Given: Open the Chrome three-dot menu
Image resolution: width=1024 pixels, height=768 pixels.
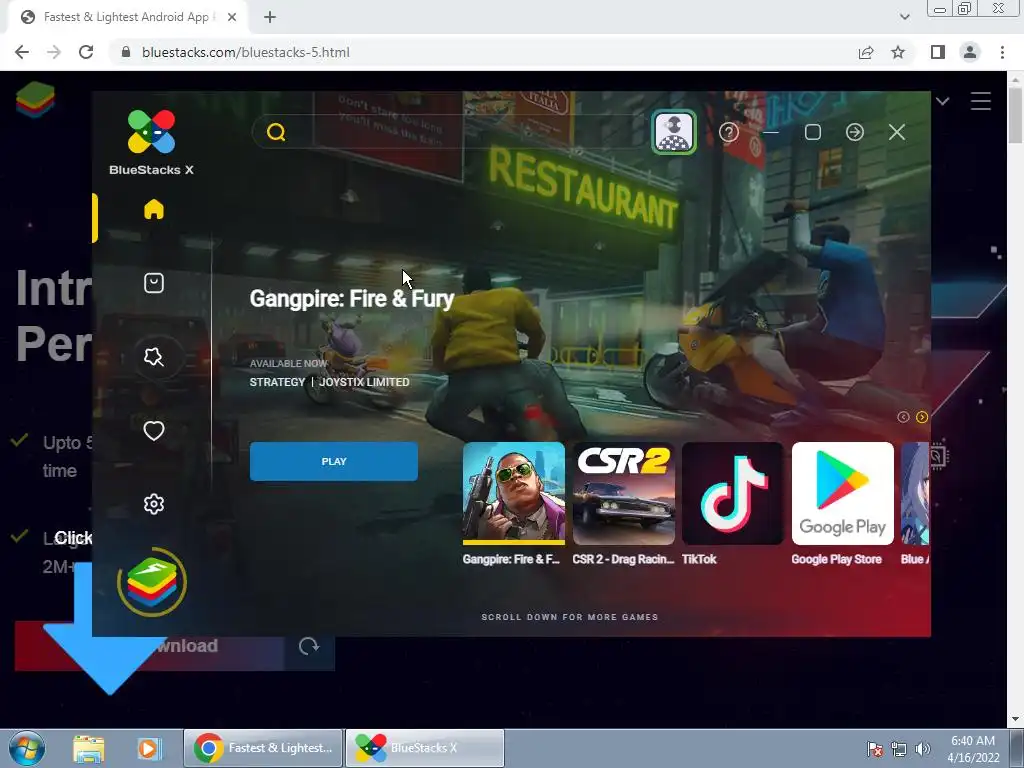Looking at the screenshot, I should click(1002, 52).
